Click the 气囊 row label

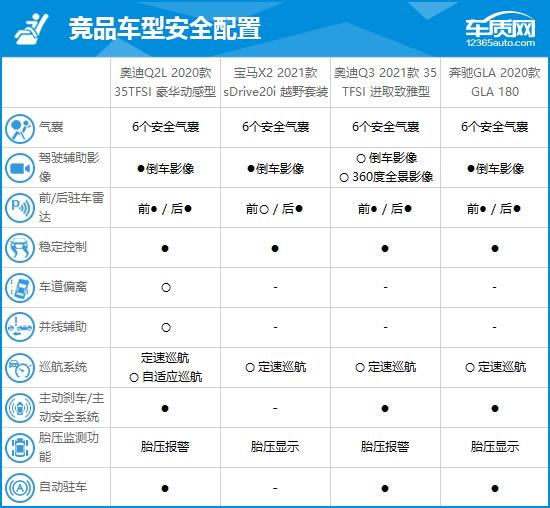51,127
